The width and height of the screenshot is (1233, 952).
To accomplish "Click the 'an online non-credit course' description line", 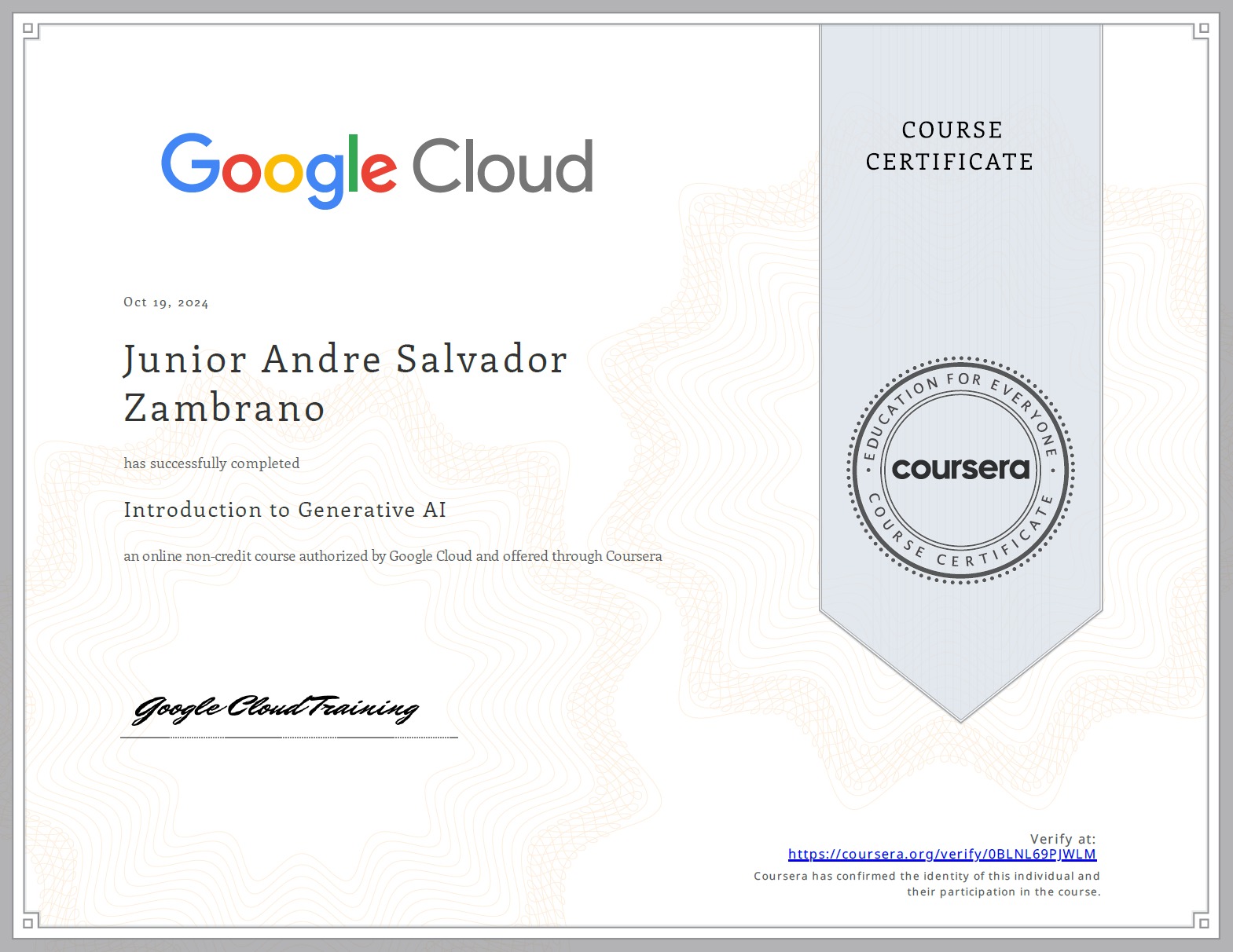I will (x=392, y=556).
